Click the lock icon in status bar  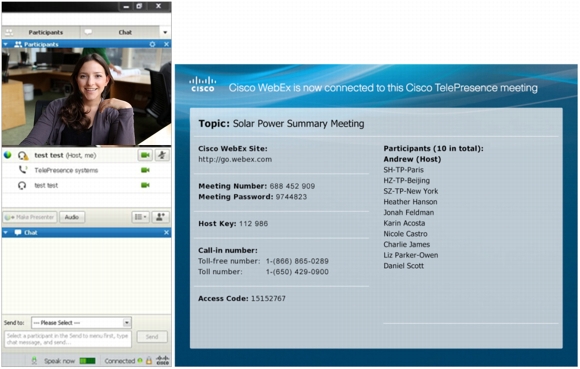pyautogui.click(x=149, y=360)
